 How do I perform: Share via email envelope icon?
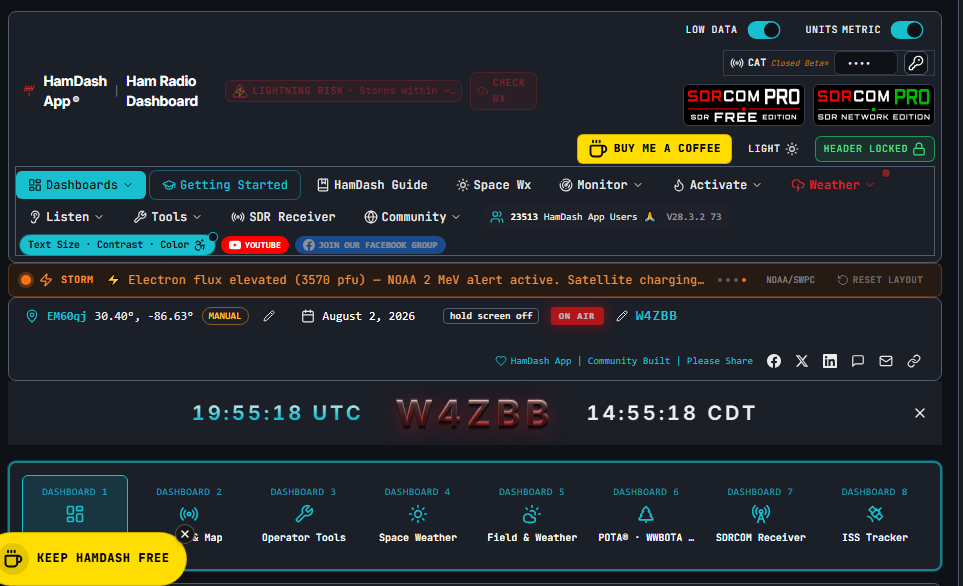886,361
